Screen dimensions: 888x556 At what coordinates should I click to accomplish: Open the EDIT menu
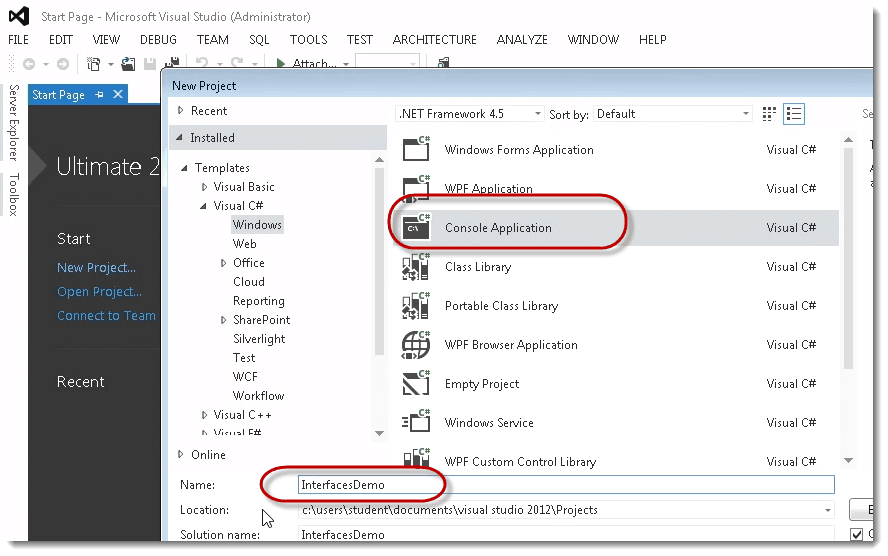[61, 40]
